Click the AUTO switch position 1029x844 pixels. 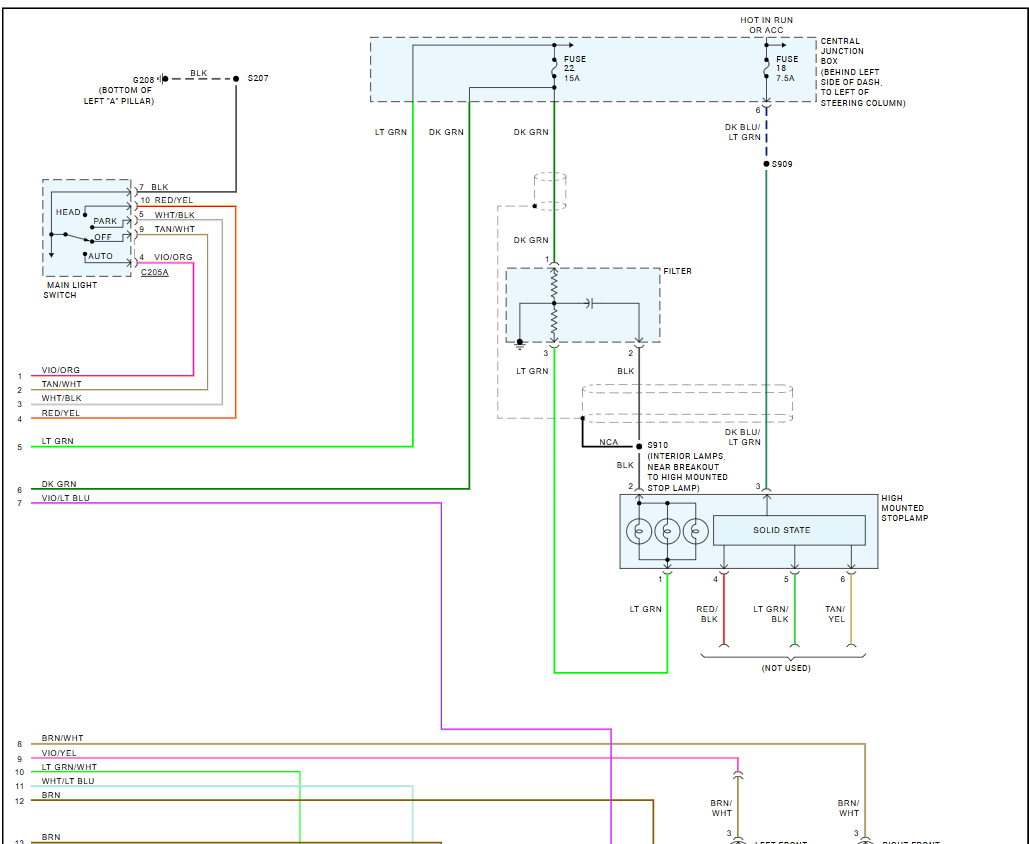(x=100, y=256)
